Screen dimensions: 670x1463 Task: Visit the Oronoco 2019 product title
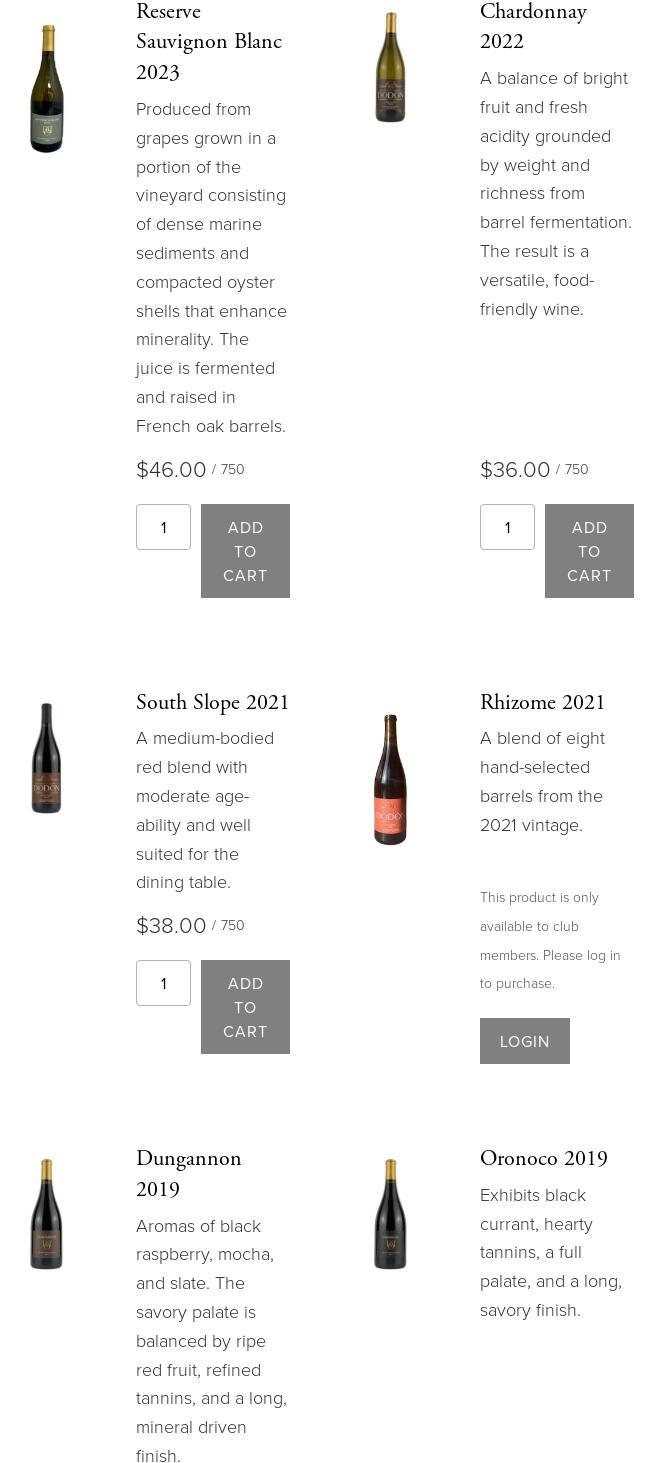coord(543,1158)
